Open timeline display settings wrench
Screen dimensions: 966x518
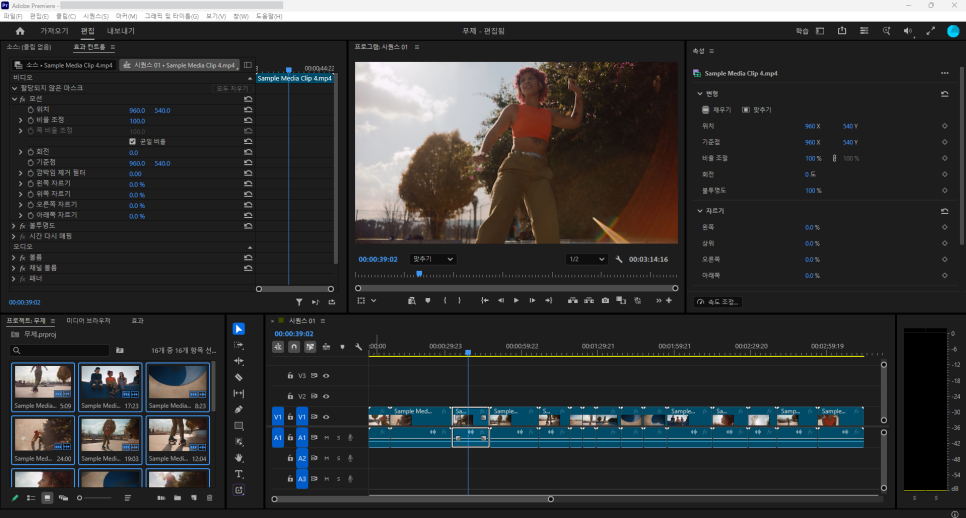(358, 347)
